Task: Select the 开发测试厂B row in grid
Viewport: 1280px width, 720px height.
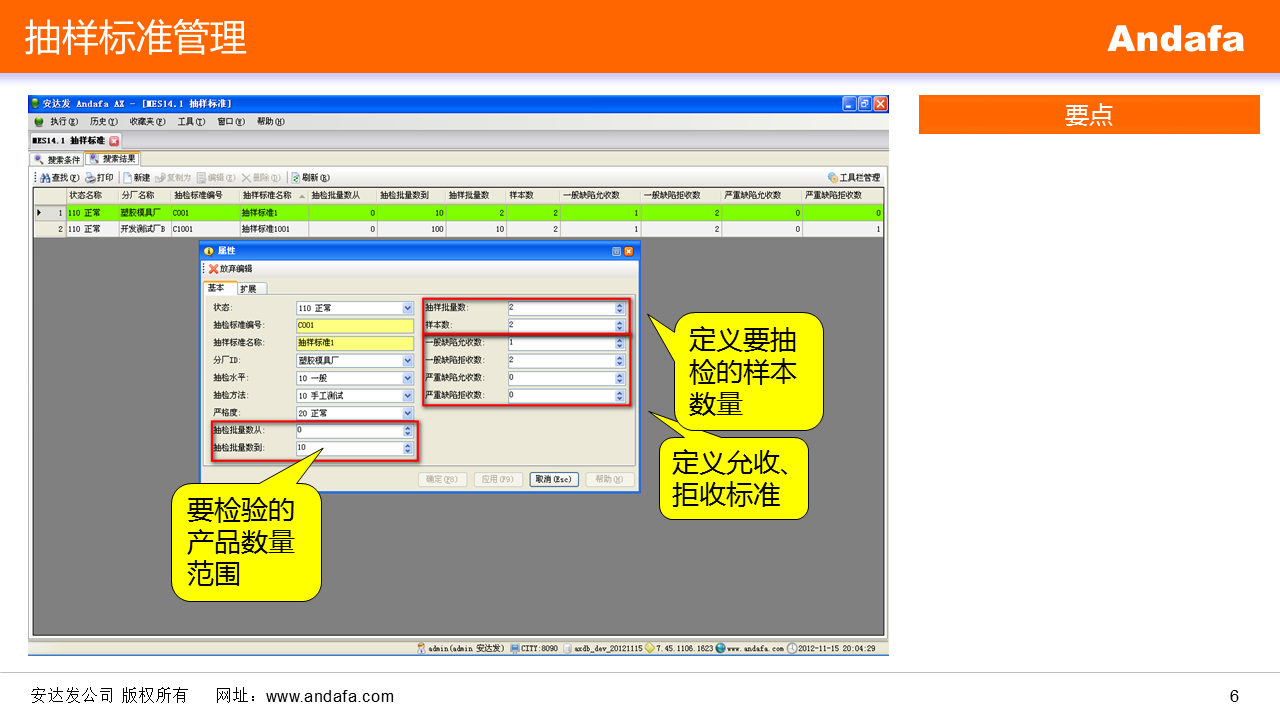Action: [x=144, y=229]
